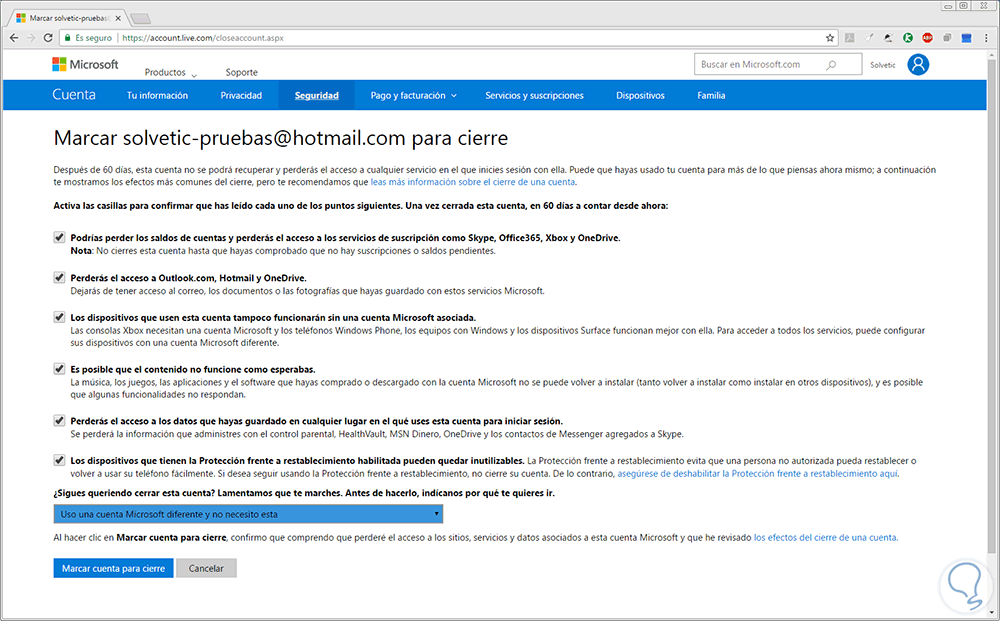Open the green Kaspersky K extension
Image resolution: width=1000 pixels, height=621 pixels.
pyautogui.click(x=908, y=38)
